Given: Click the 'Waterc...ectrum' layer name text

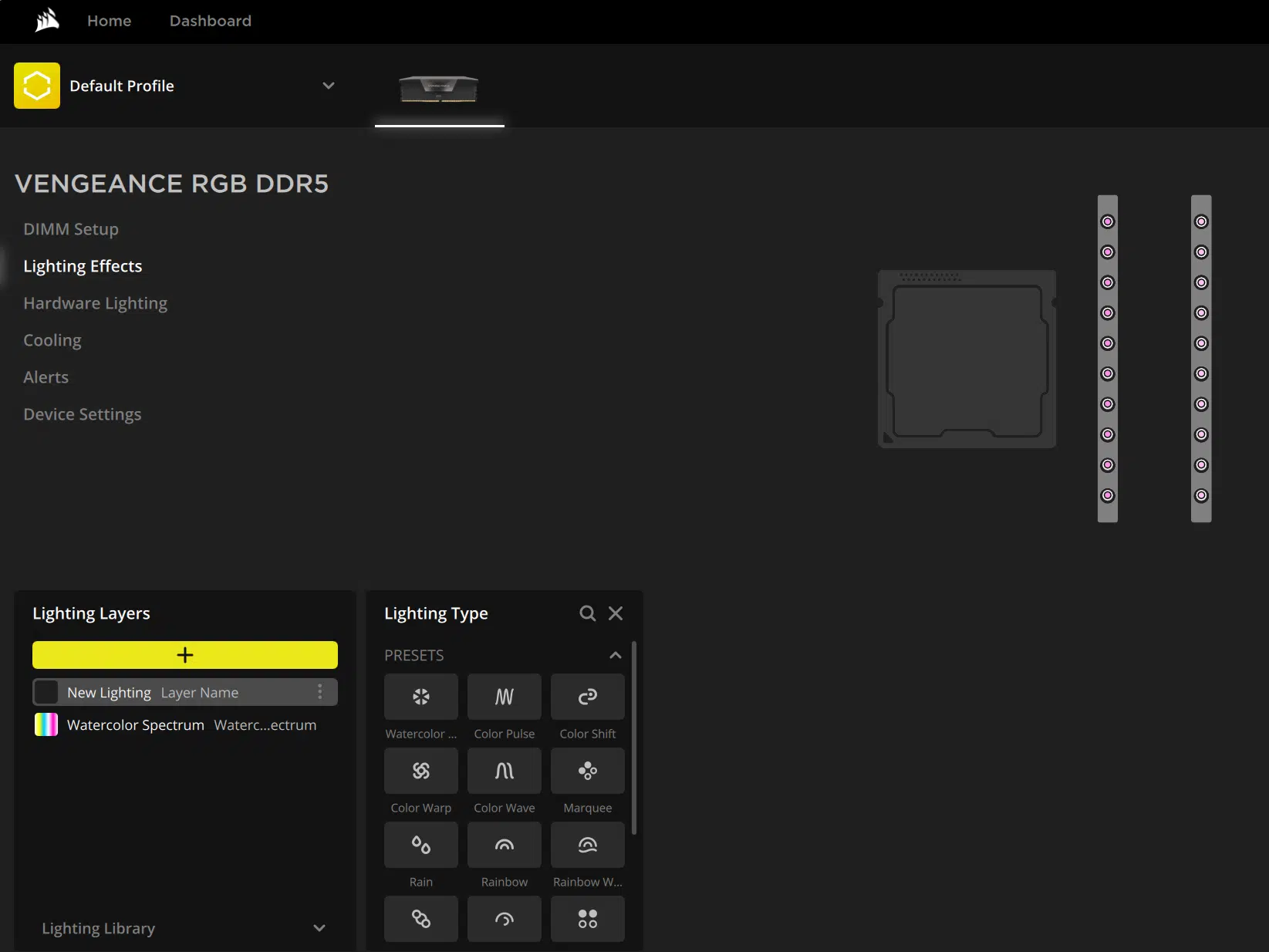Looking at the screenshot, I should [x=265, y=725].
